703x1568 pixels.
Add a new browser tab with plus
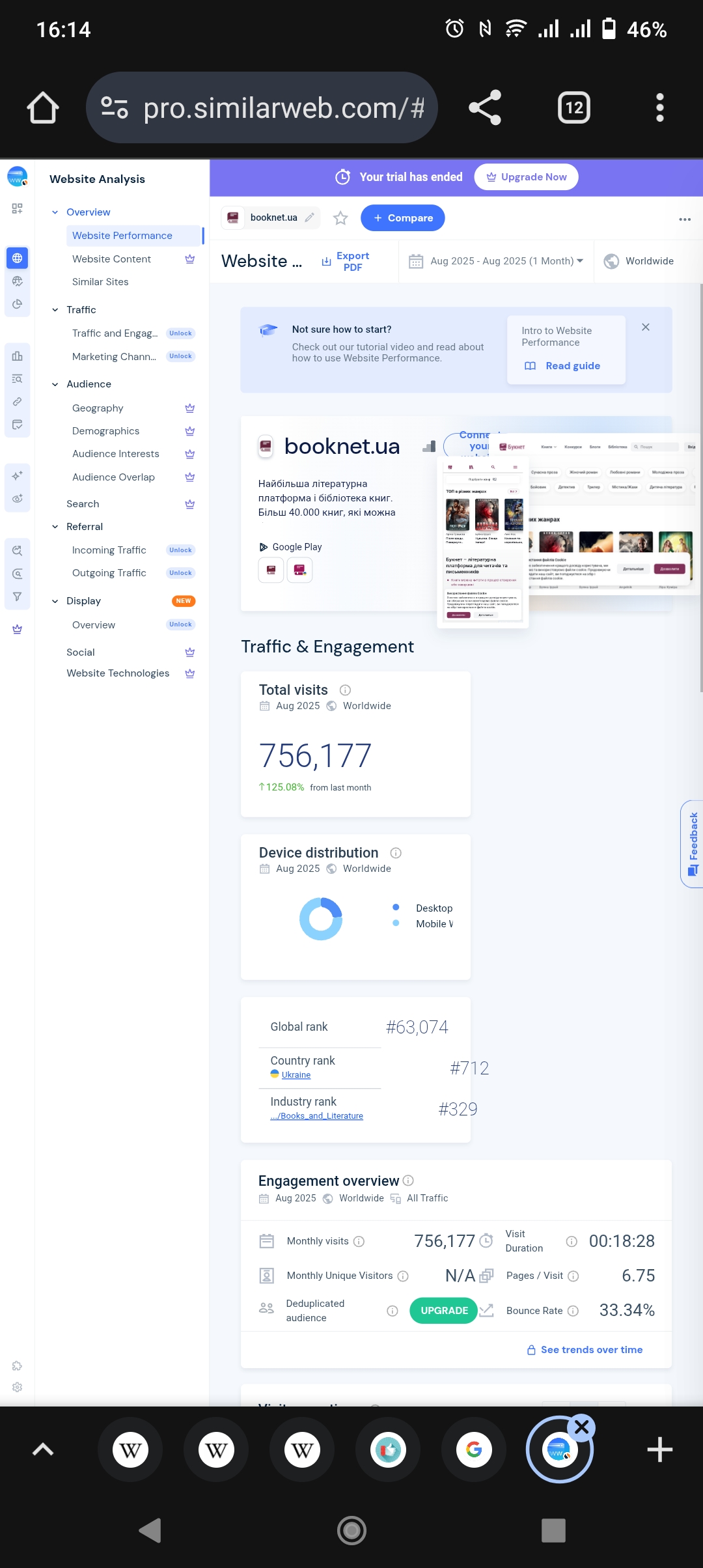pyautogui.click(x=659, y=1449)
